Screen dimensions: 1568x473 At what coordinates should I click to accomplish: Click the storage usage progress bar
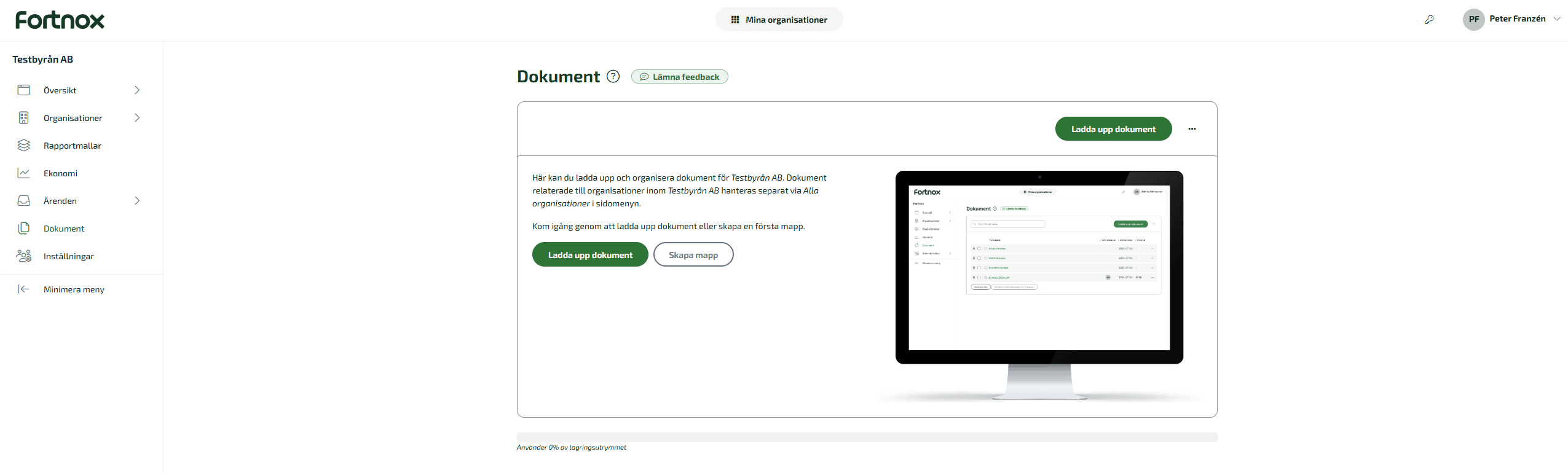click(x=867, y=437)
